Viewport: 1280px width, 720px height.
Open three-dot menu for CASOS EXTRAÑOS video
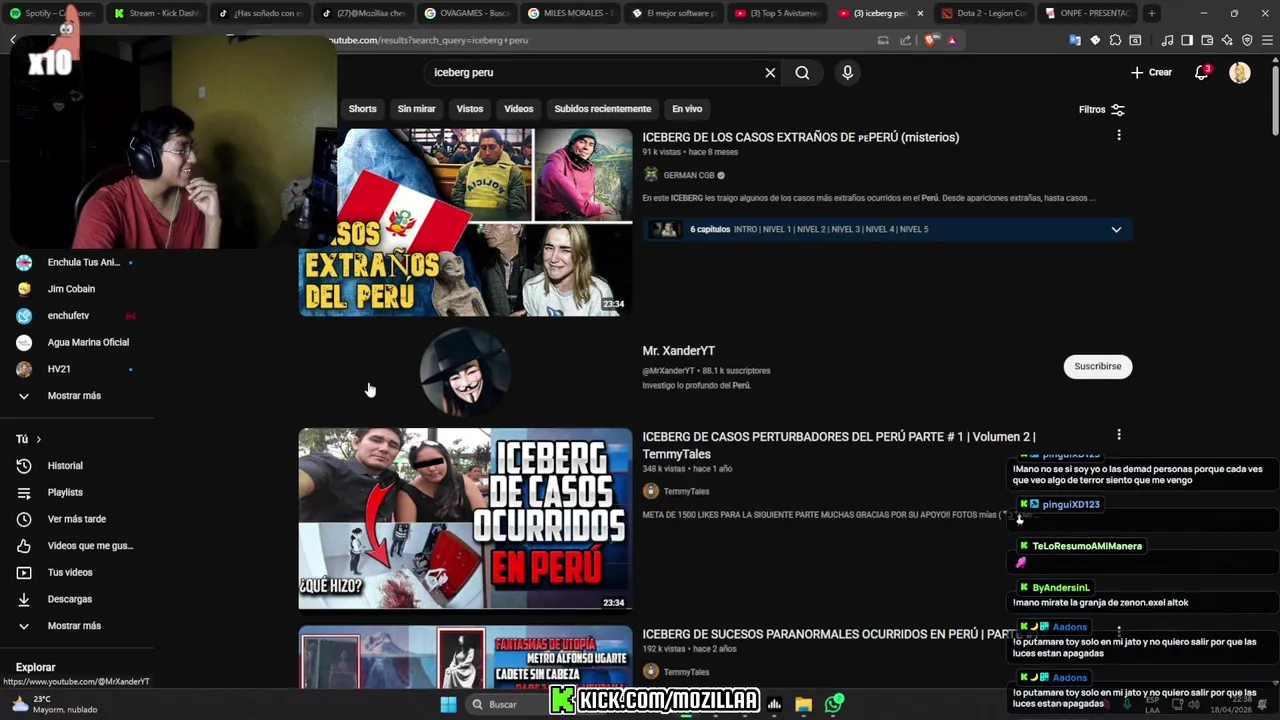1118,135
